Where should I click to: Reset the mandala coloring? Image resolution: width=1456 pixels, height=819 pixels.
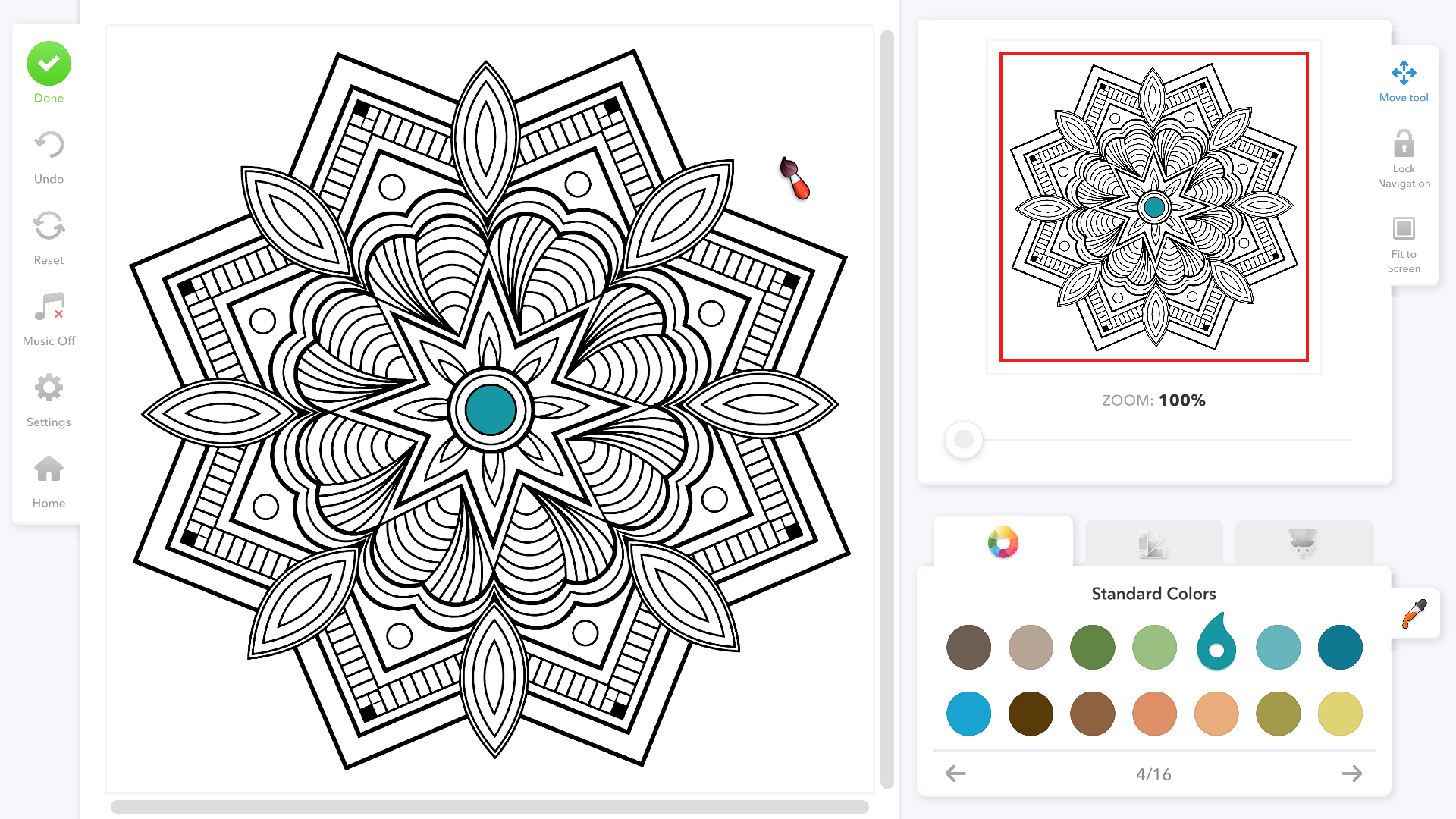tap(49, 227)
